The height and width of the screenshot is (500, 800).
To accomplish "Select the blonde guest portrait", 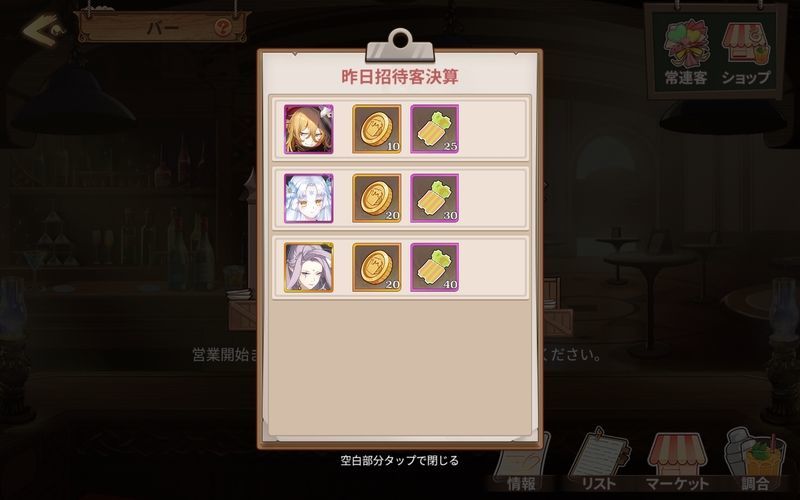I will (x=309, y=129).
